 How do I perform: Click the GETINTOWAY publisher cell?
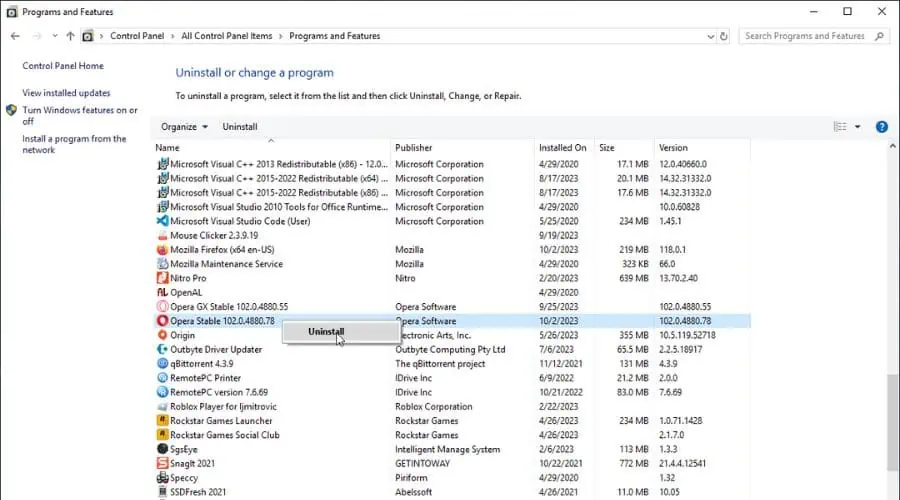(422, 463)
